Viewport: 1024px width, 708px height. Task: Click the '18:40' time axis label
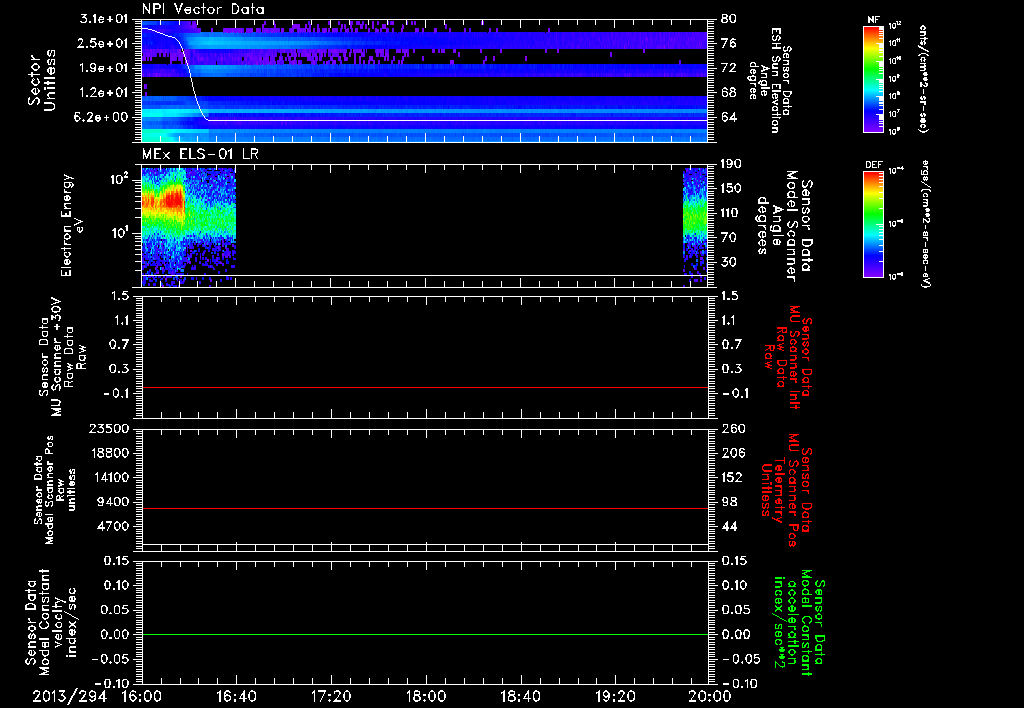(520, 696)
